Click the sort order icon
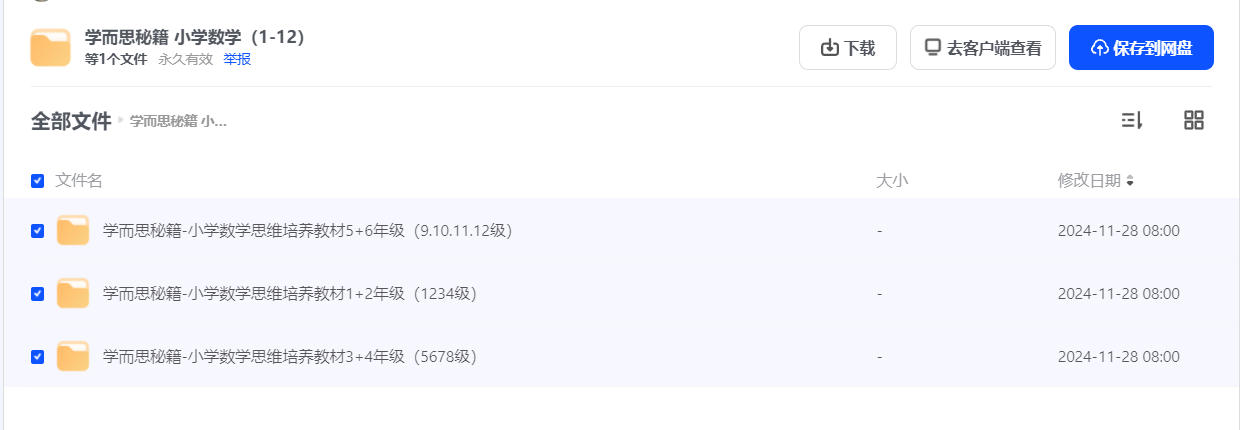Image resolution: width=1240 pixels, height=430 pixels. [x=1131, y=121]
